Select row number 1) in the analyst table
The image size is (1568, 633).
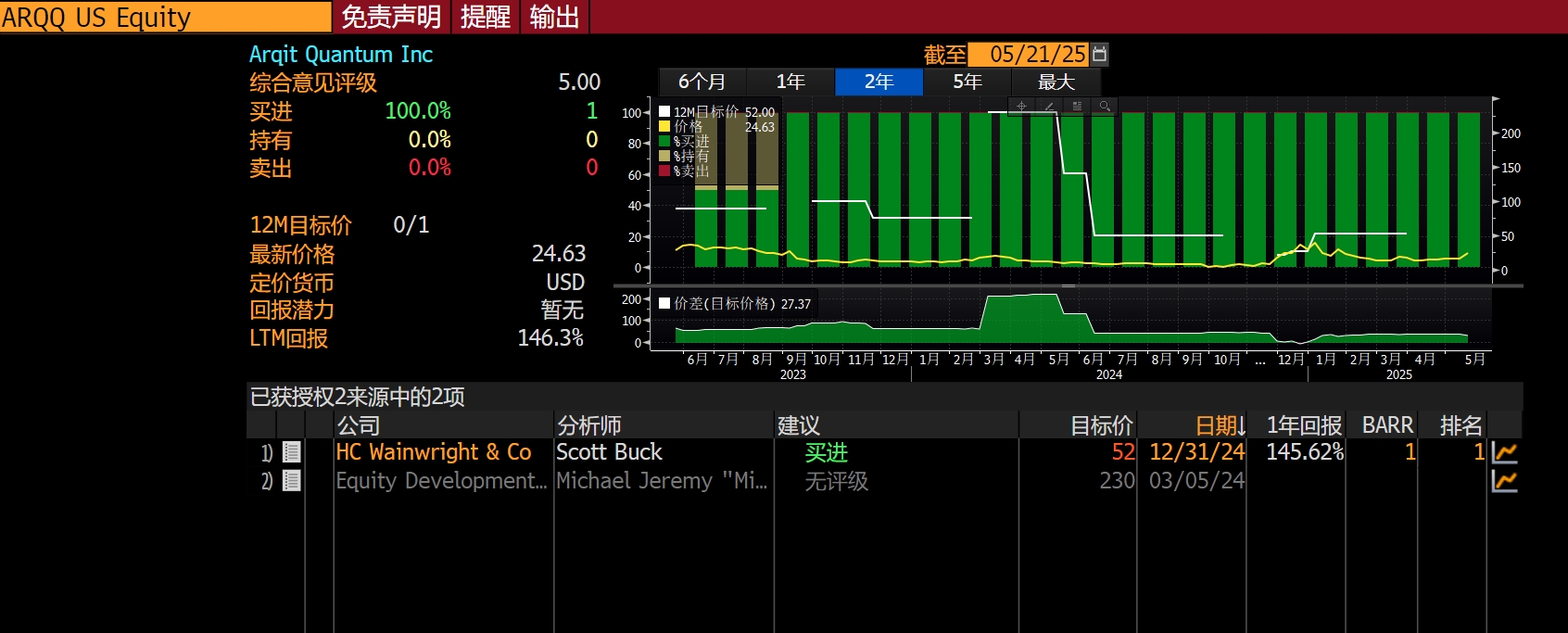coord(267,452)
